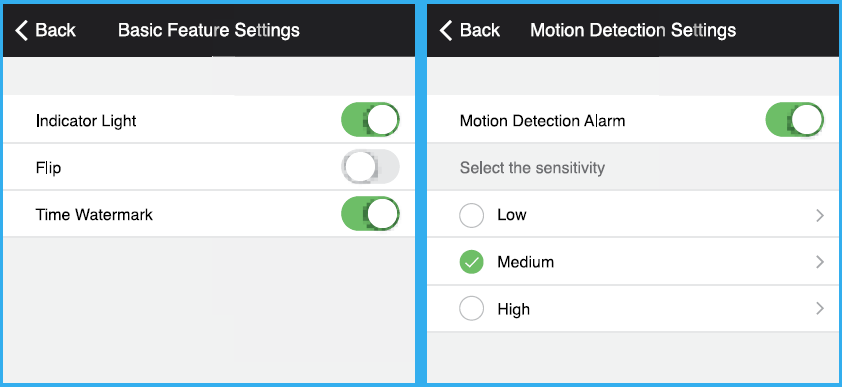Click the Back text in Motion Detection Settings
The image size is (842, 387).
480,31
